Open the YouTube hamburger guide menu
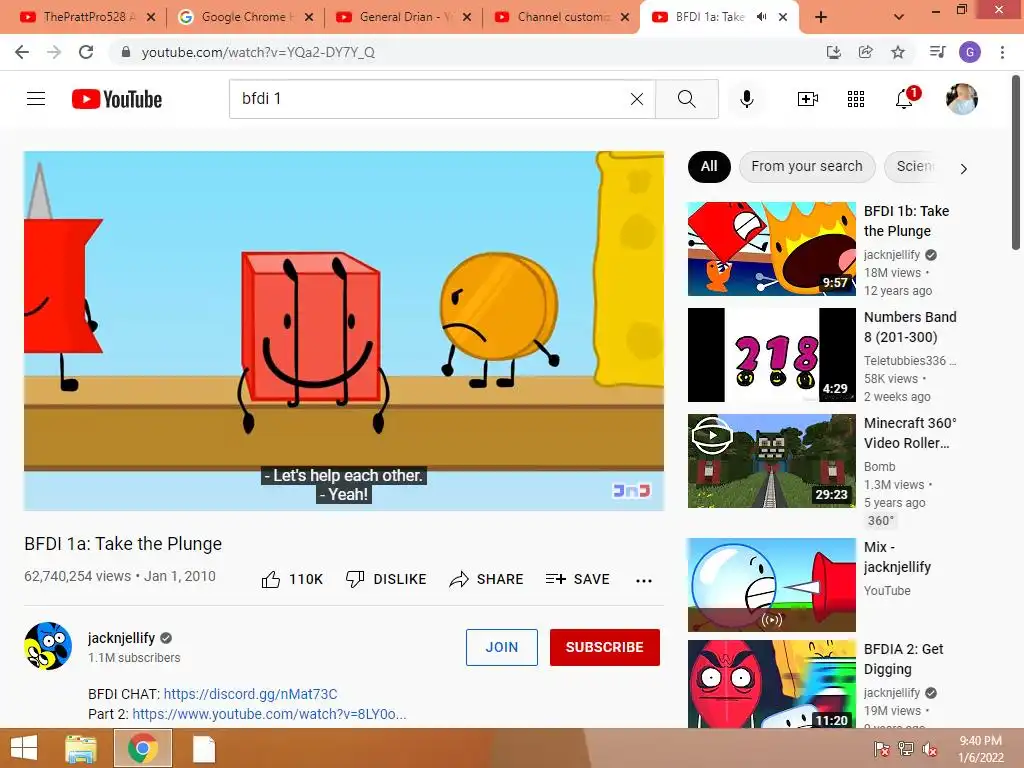Viewport: 1024px width, 768px height. pos(36,99)
